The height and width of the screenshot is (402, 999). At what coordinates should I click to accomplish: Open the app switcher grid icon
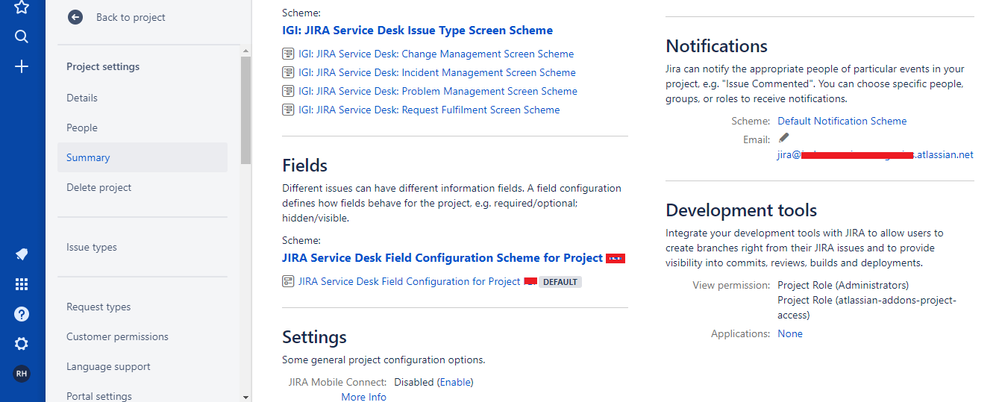click(x=21, y=284)
